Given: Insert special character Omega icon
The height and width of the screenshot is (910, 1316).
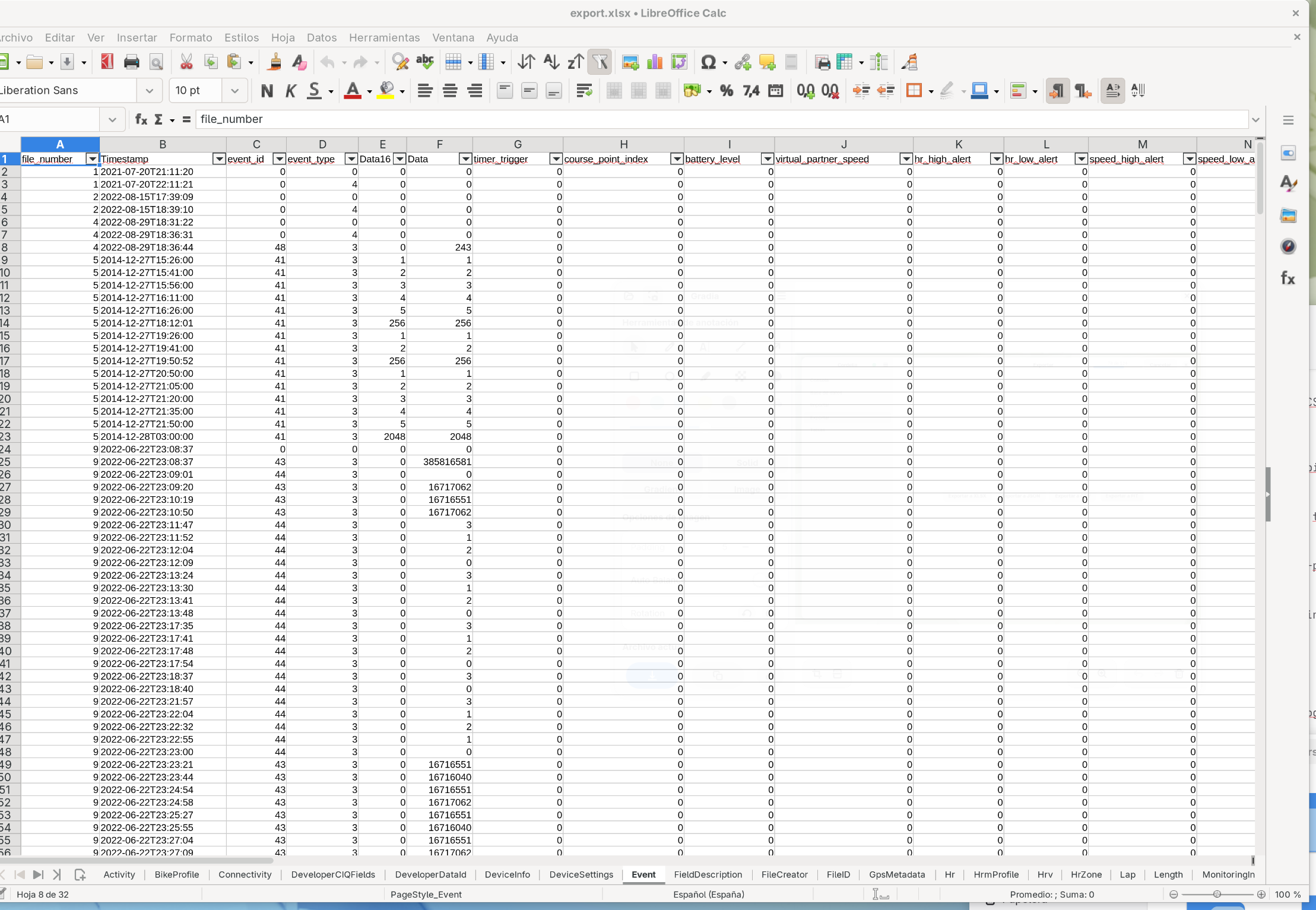Looking at the screenshot, I should [708, 62].
